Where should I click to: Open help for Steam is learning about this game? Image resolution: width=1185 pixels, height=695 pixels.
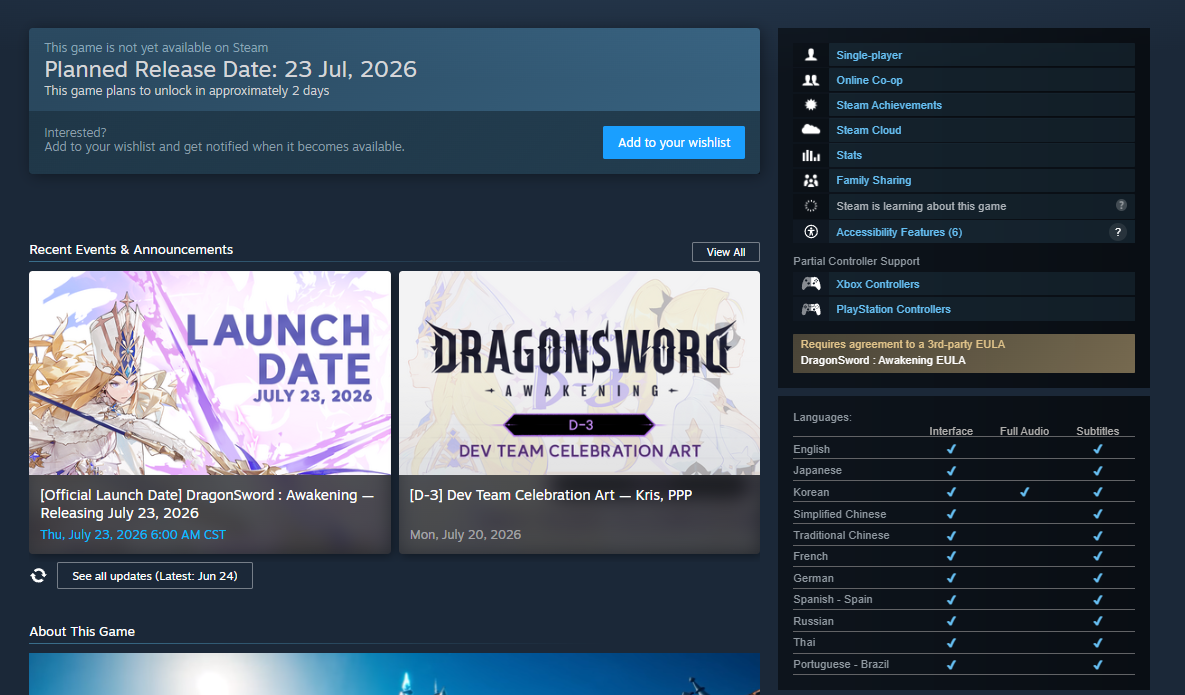click(1122, 205)
